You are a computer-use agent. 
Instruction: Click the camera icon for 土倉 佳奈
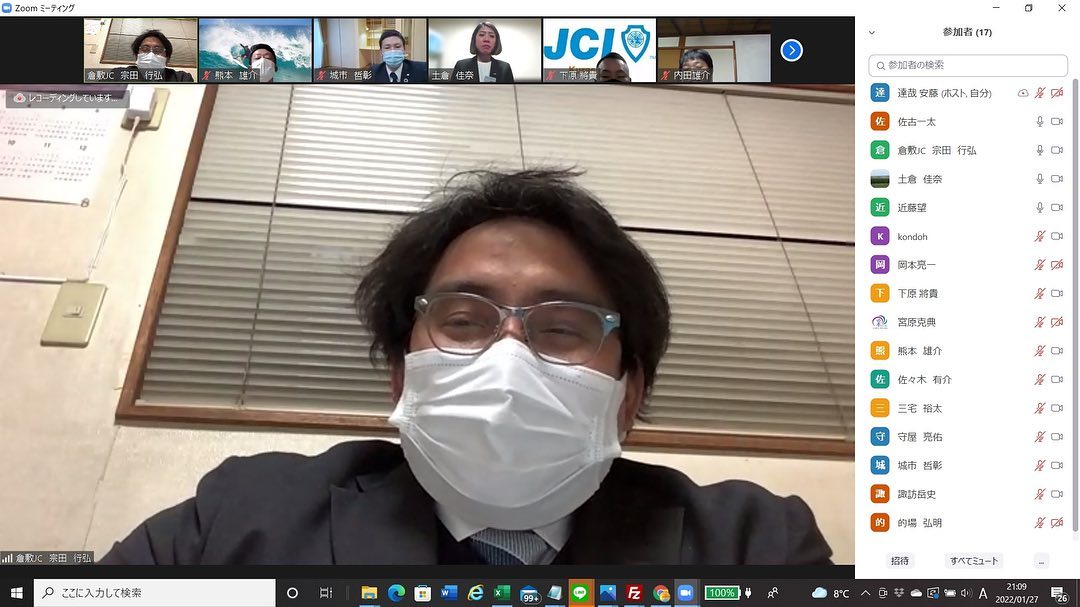1057,179
